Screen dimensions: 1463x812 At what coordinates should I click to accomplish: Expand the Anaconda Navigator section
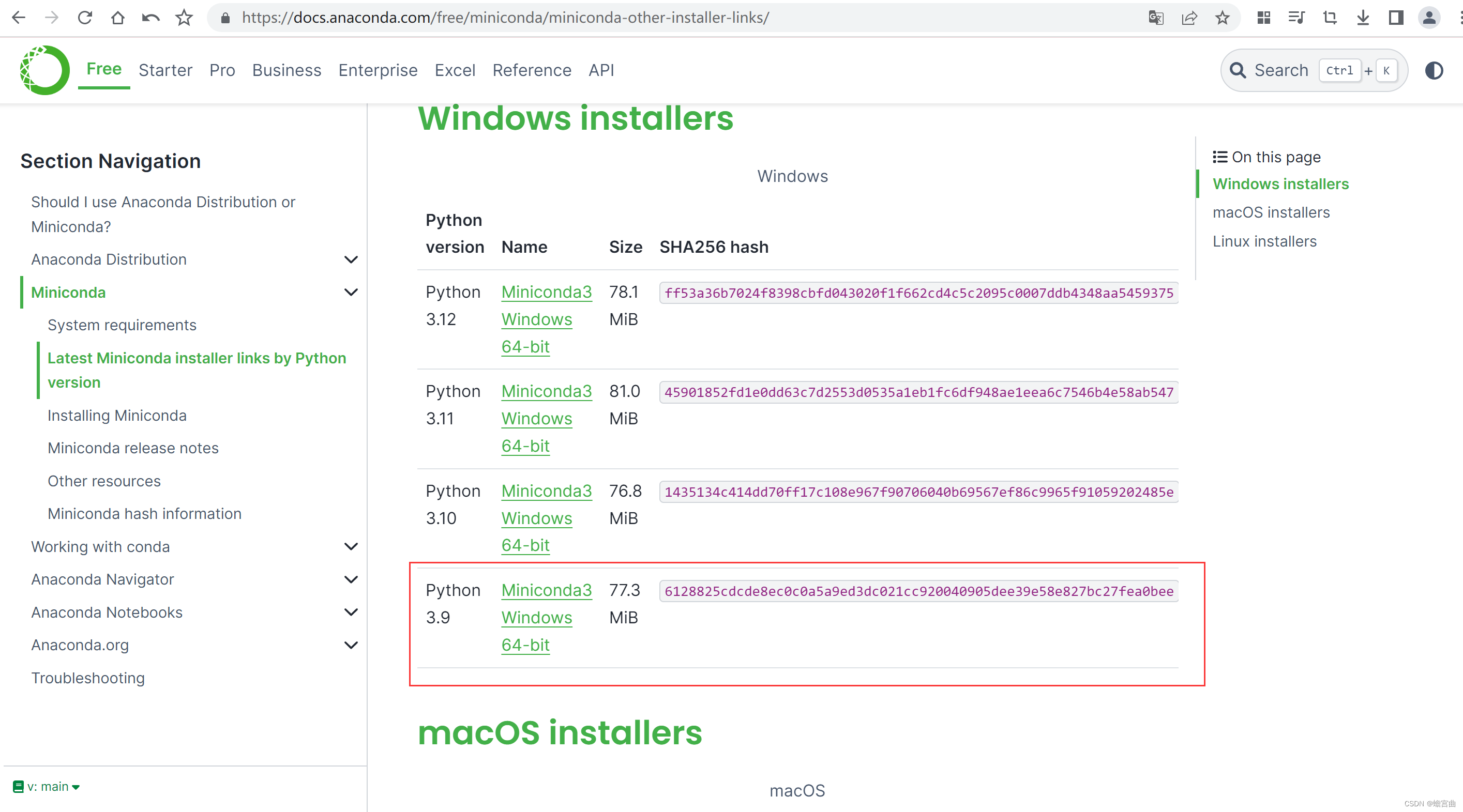coord(351,579)
